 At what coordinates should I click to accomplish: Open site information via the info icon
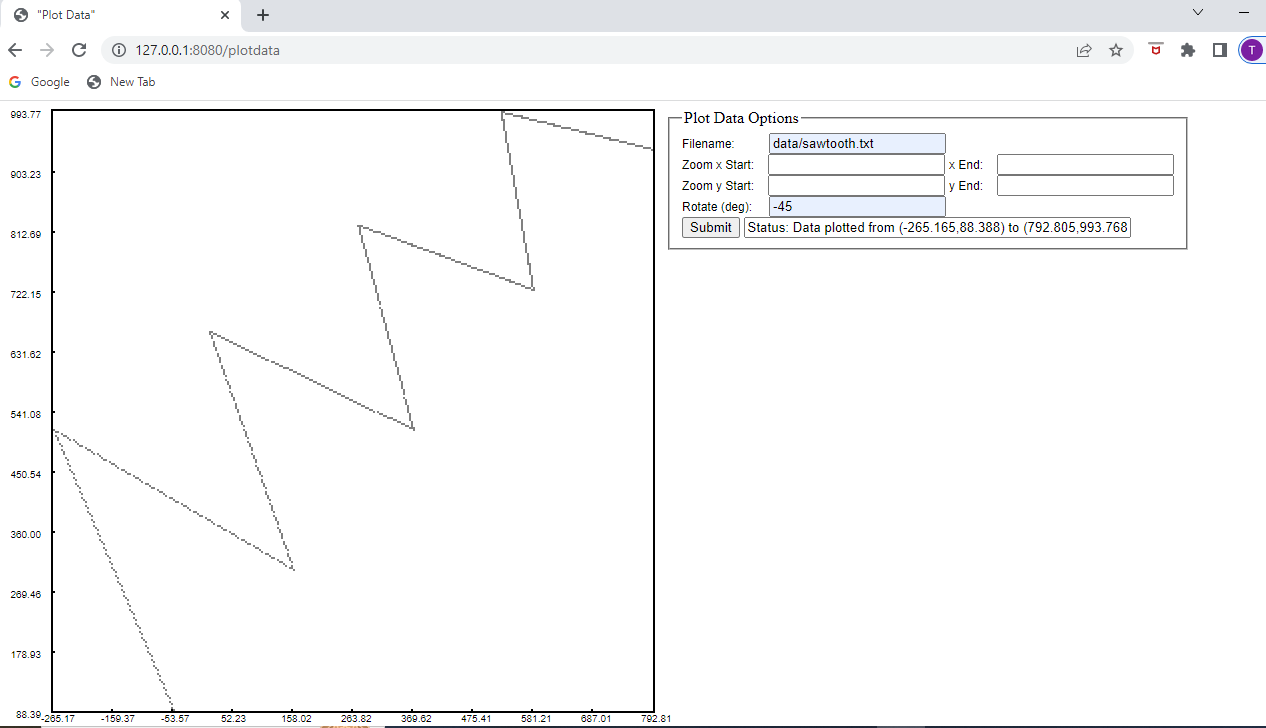coord(119,48)
